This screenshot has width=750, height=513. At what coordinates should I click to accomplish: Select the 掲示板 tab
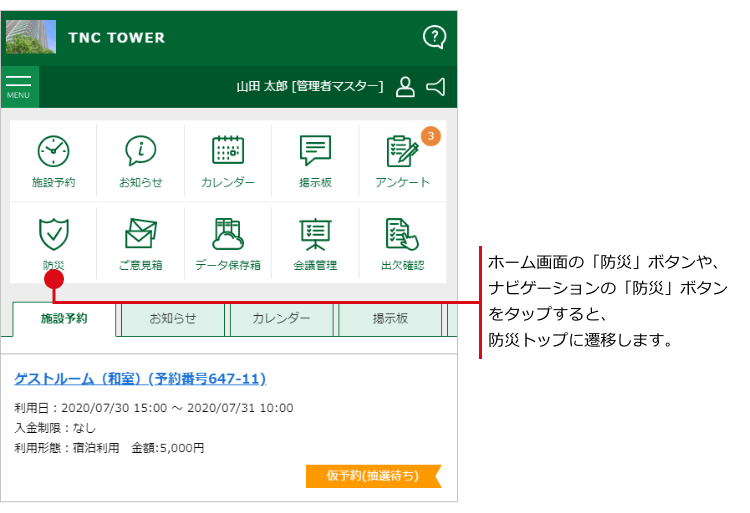390,319
